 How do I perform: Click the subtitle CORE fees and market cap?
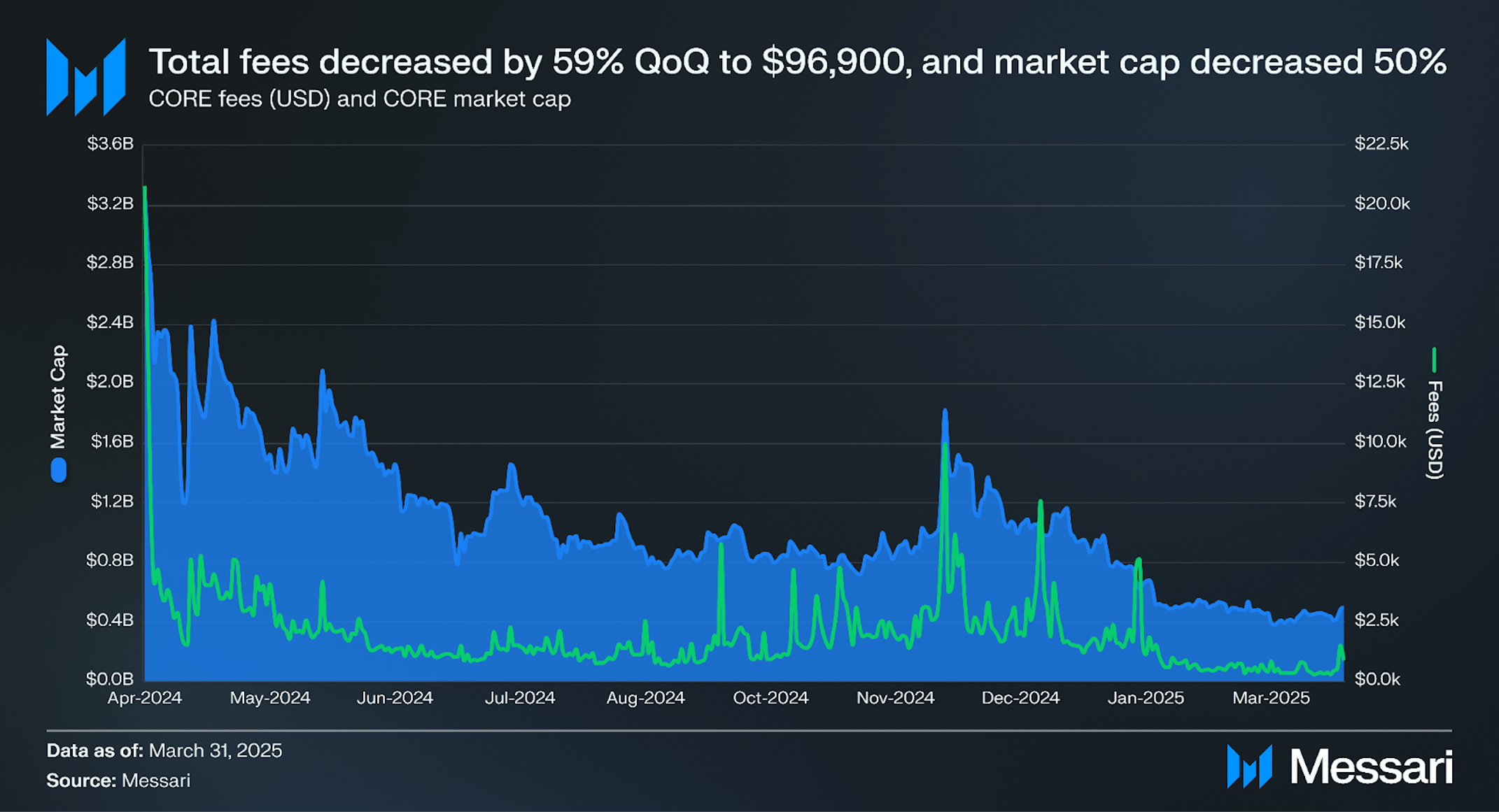pos(360,99)
